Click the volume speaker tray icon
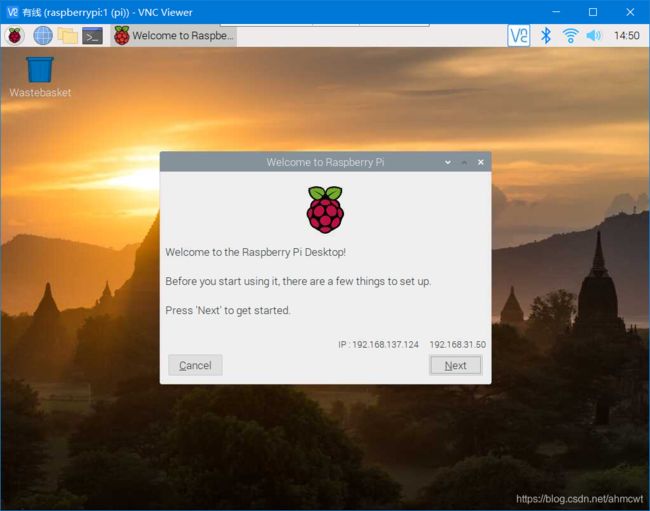 tap(594, 36)
